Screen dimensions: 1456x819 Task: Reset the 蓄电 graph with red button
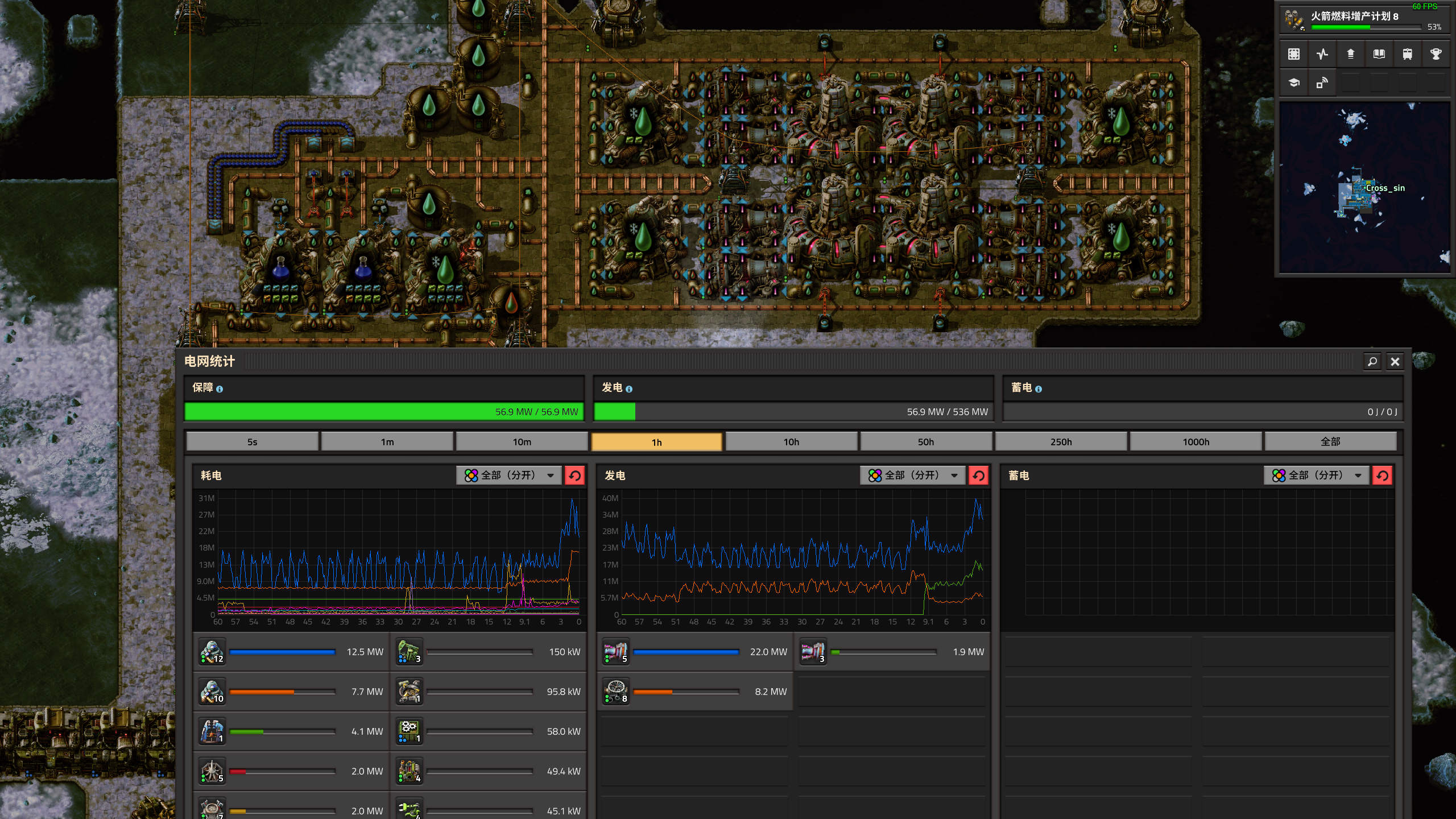tap(1383, 475)
